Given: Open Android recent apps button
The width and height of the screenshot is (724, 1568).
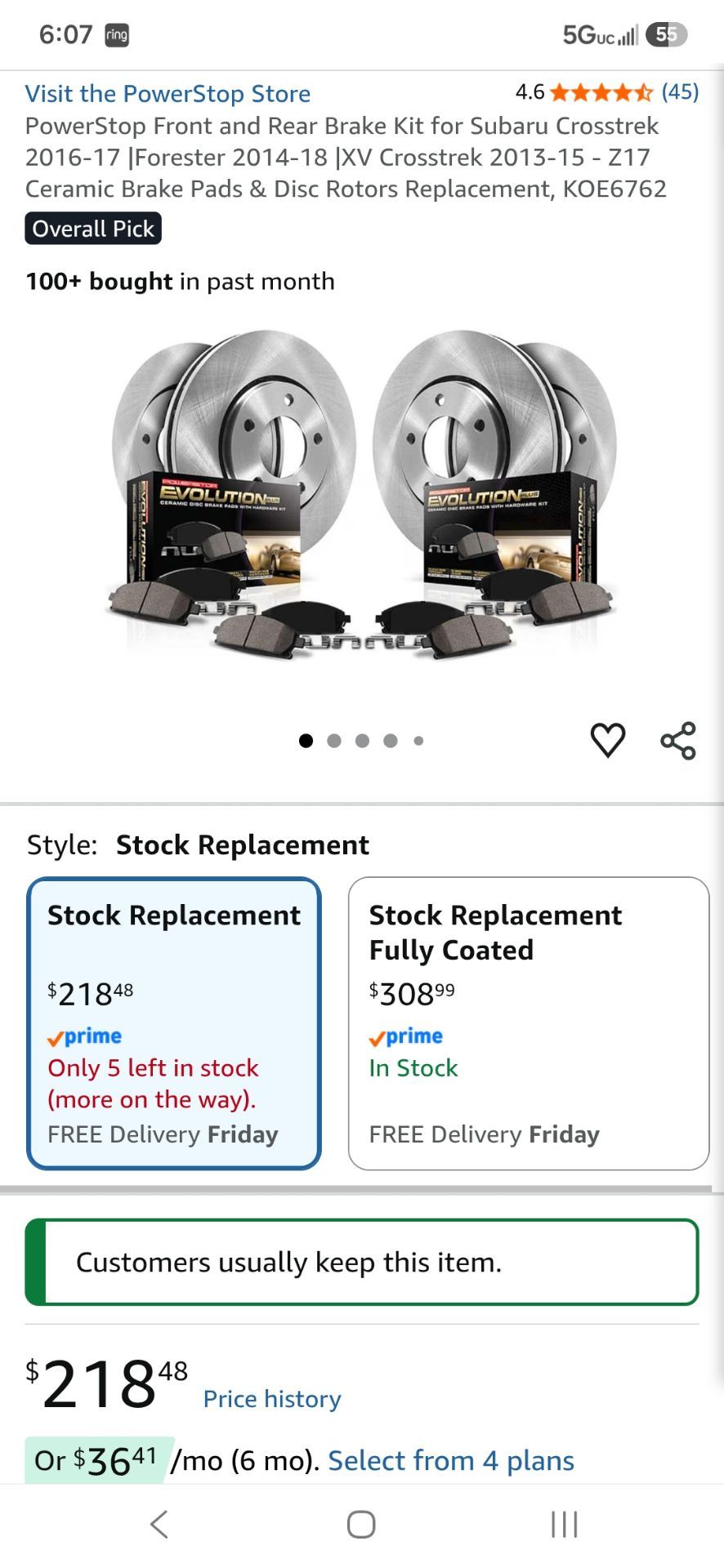Looking at the screenshot, I should point(564,1524).
